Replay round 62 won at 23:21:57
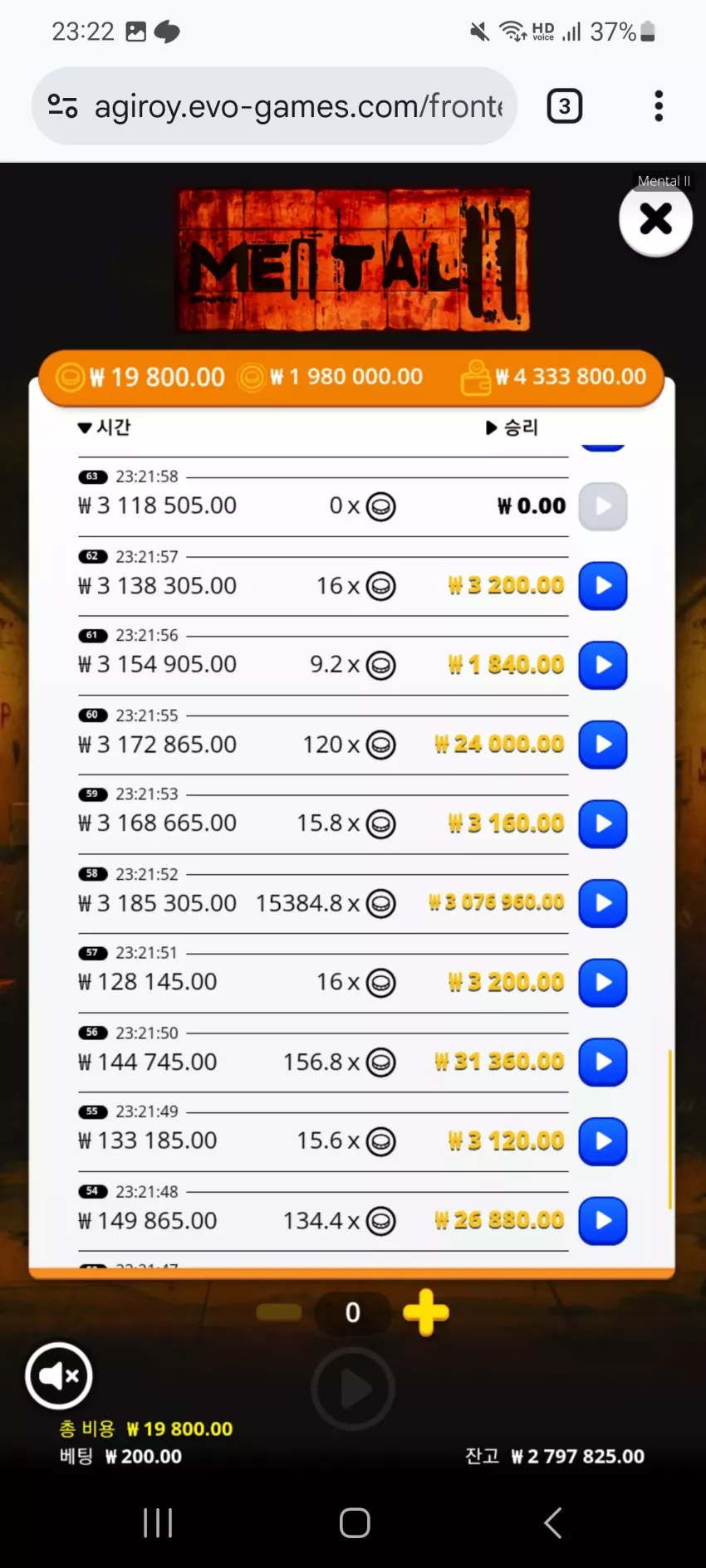Image resolution: width=706 pixels, height=1568 pixels. click(602, 586)
